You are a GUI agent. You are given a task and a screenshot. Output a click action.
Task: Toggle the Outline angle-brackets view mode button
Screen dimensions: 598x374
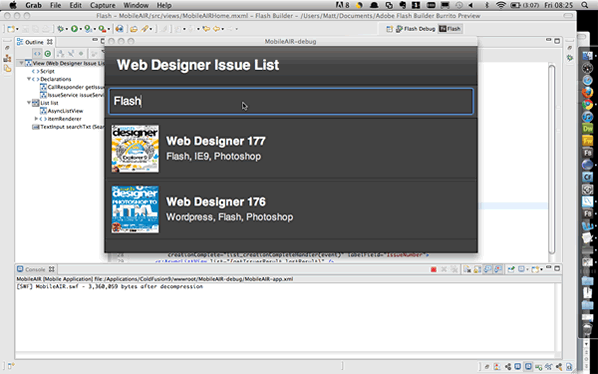pyautogui.click(x=37, y=54)
